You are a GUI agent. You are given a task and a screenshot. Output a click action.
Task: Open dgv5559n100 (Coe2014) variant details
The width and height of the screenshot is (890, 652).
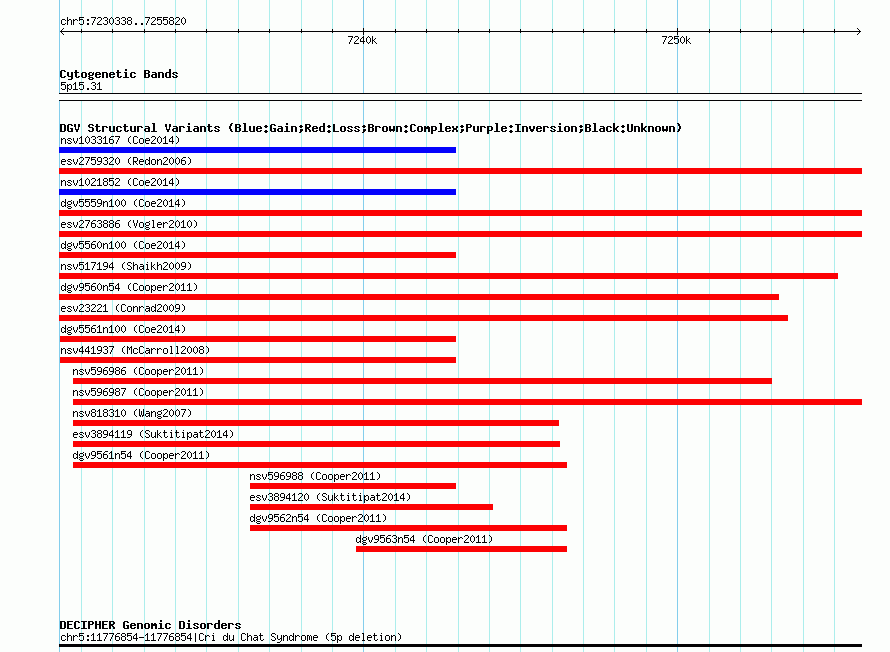coord(123,203)
